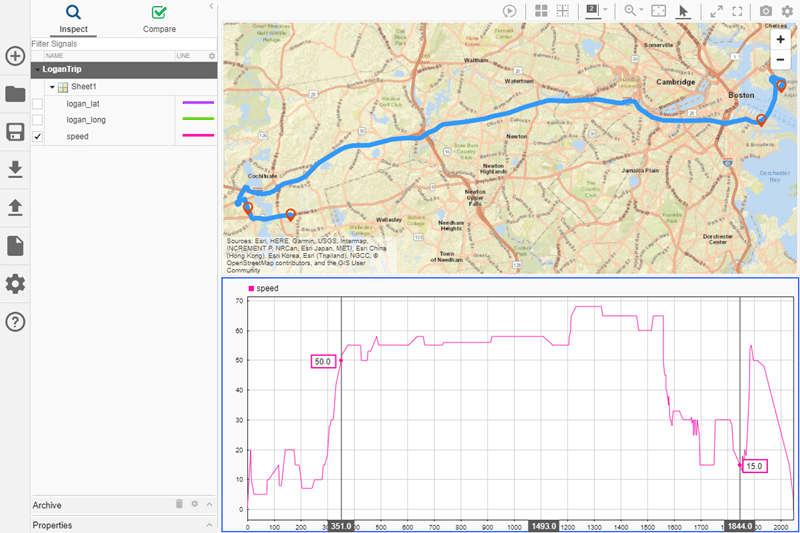Click the full screen icon
The image size is (800, 533).
tap(737, 11)
